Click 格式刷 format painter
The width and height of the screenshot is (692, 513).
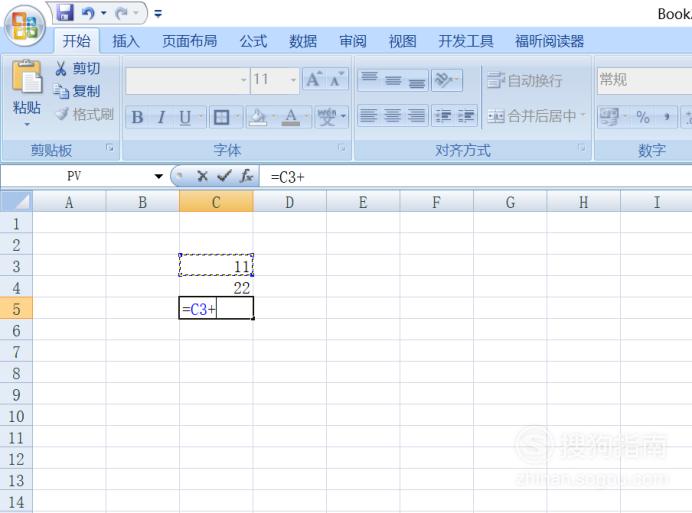coord(84,114)
